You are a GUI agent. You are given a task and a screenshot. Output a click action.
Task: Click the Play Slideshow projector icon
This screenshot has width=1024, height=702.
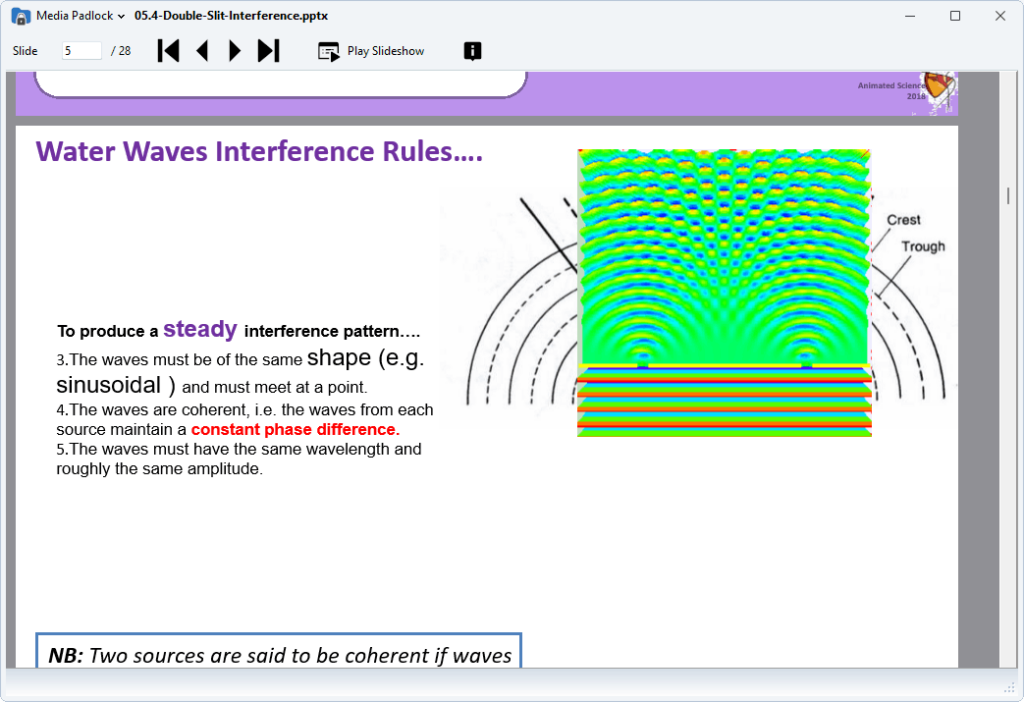point(328,50)
